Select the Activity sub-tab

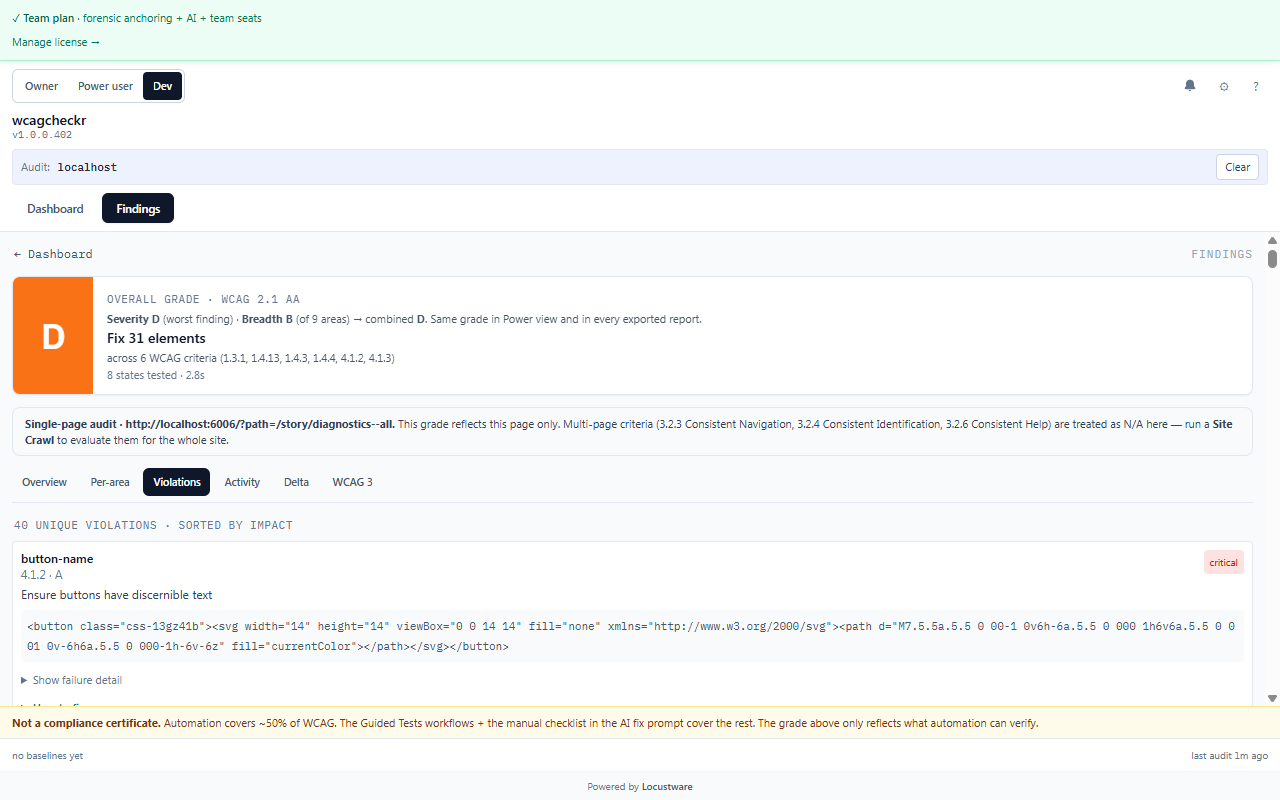tap(242, 482)
